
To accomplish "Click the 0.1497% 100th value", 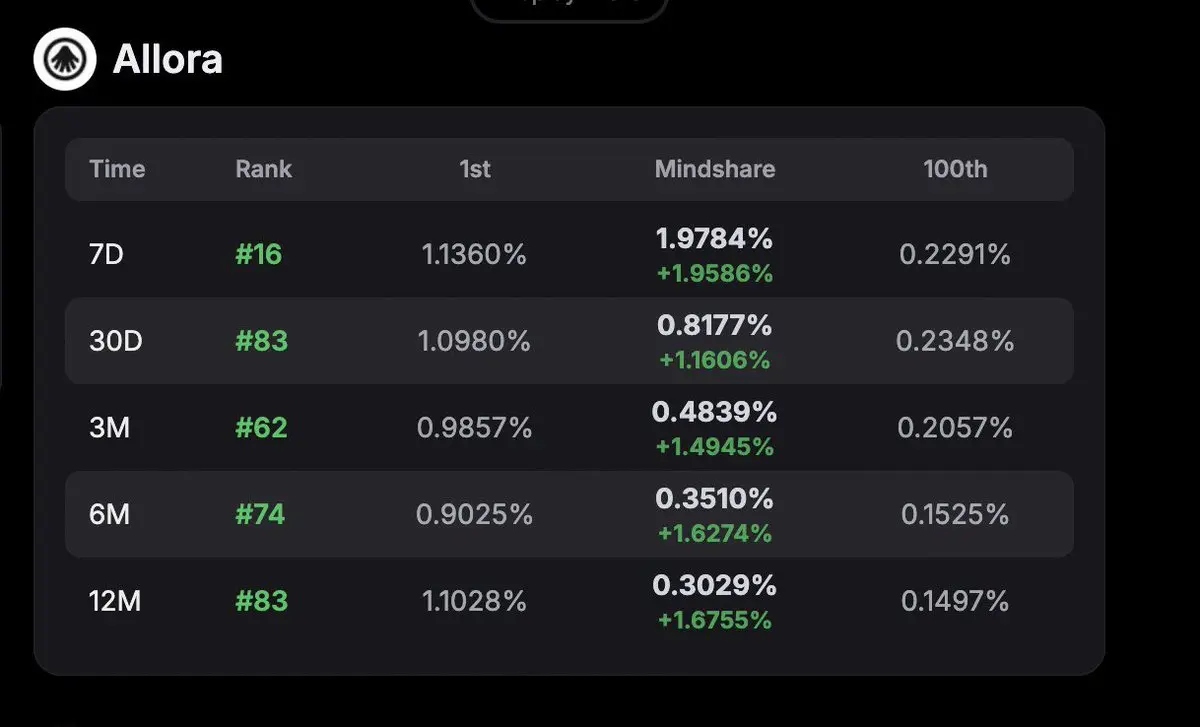I will (x=955, y=601).
